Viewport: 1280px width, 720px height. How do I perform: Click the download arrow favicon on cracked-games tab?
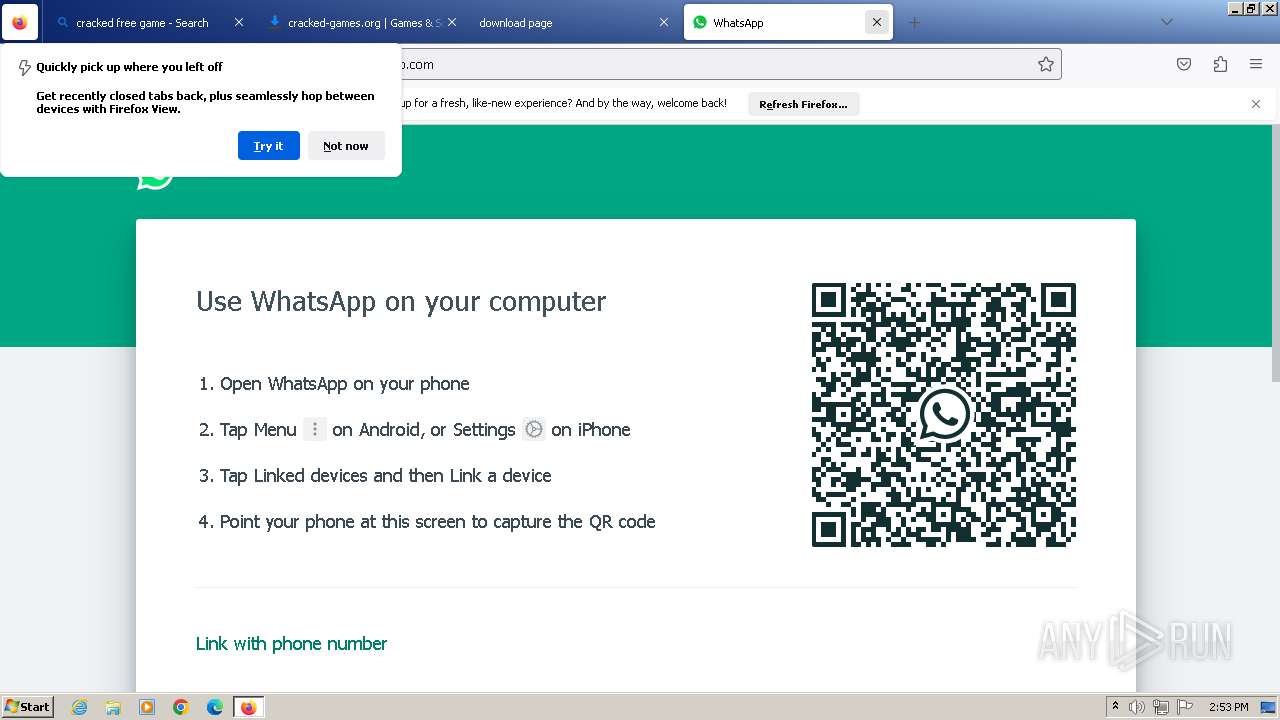[x=275, y=22]
